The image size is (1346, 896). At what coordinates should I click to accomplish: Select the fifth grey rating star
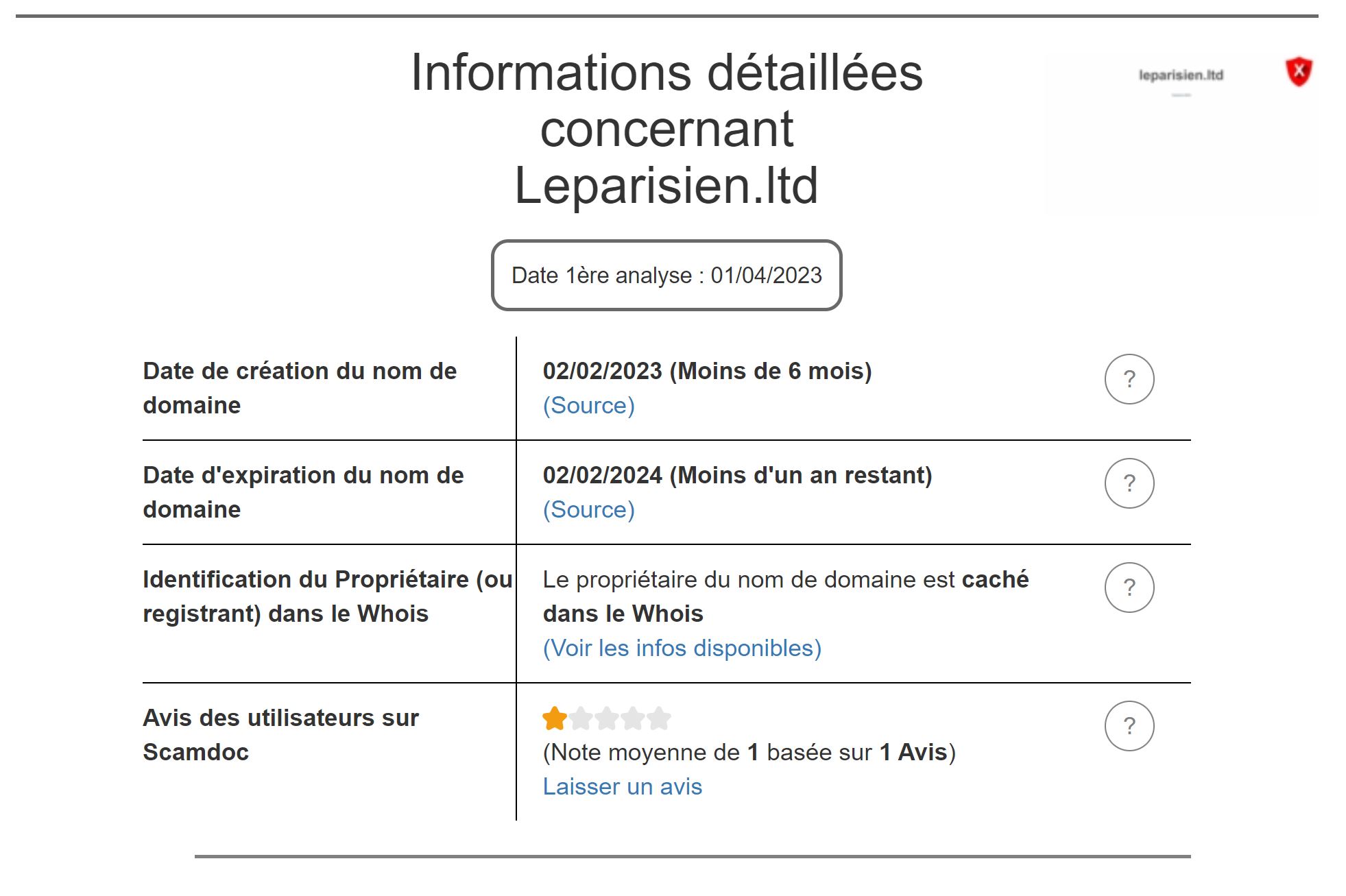click(659, 718)
